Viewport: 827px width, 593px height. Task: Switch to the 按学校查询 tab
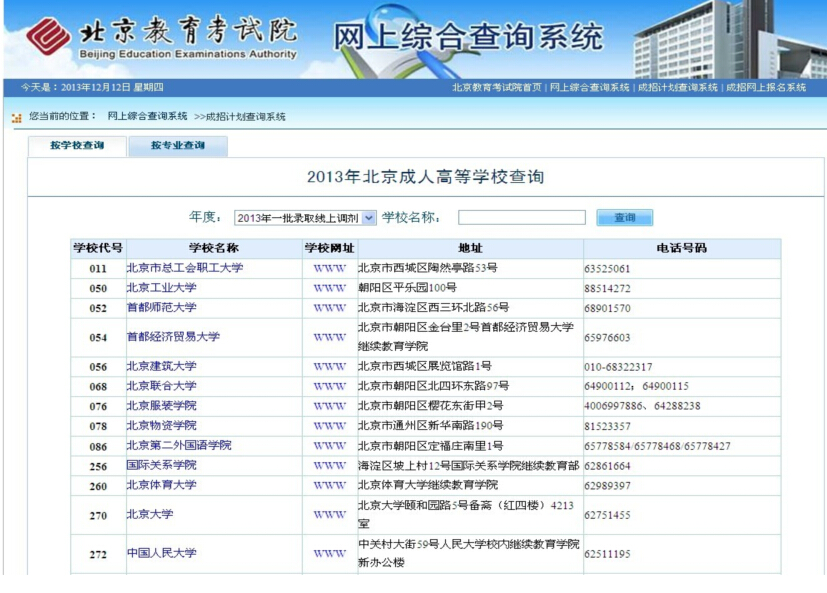pyautogui.click(x=77, y=146)
